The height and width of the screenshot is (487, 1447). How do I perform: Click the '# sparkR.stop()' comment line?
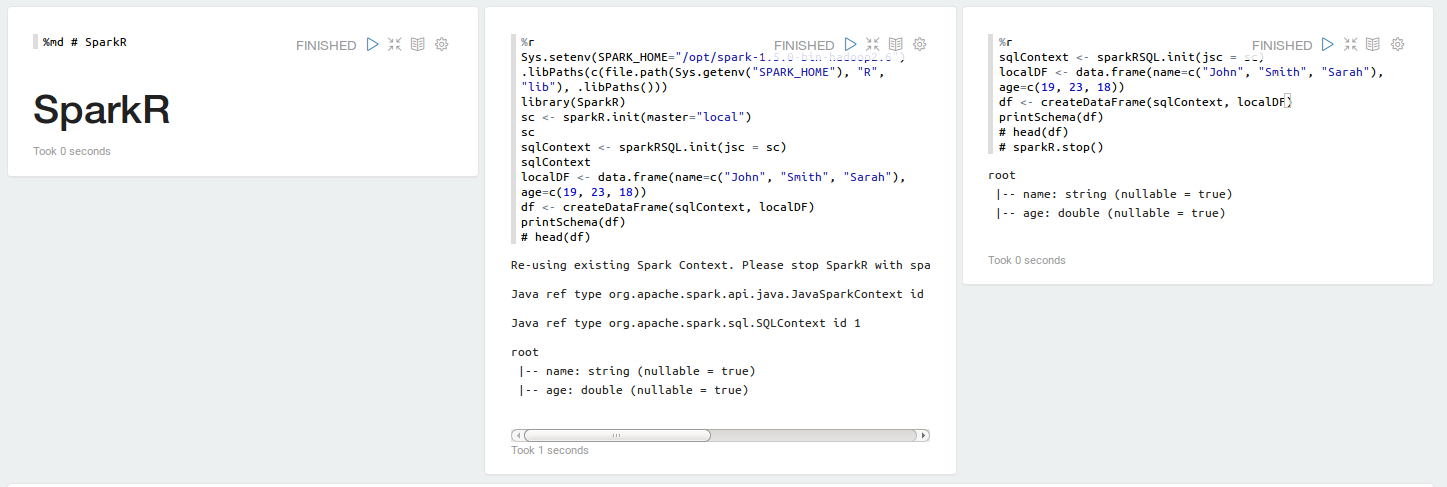[1051, 147]
